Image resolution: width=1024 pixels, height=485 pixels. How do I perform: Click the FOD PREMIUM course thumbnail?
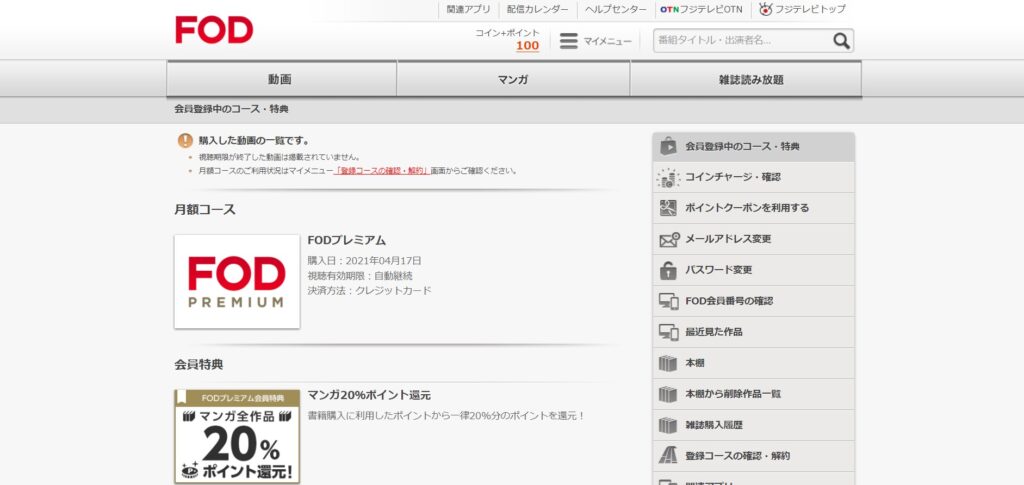[x=237, y=281]
